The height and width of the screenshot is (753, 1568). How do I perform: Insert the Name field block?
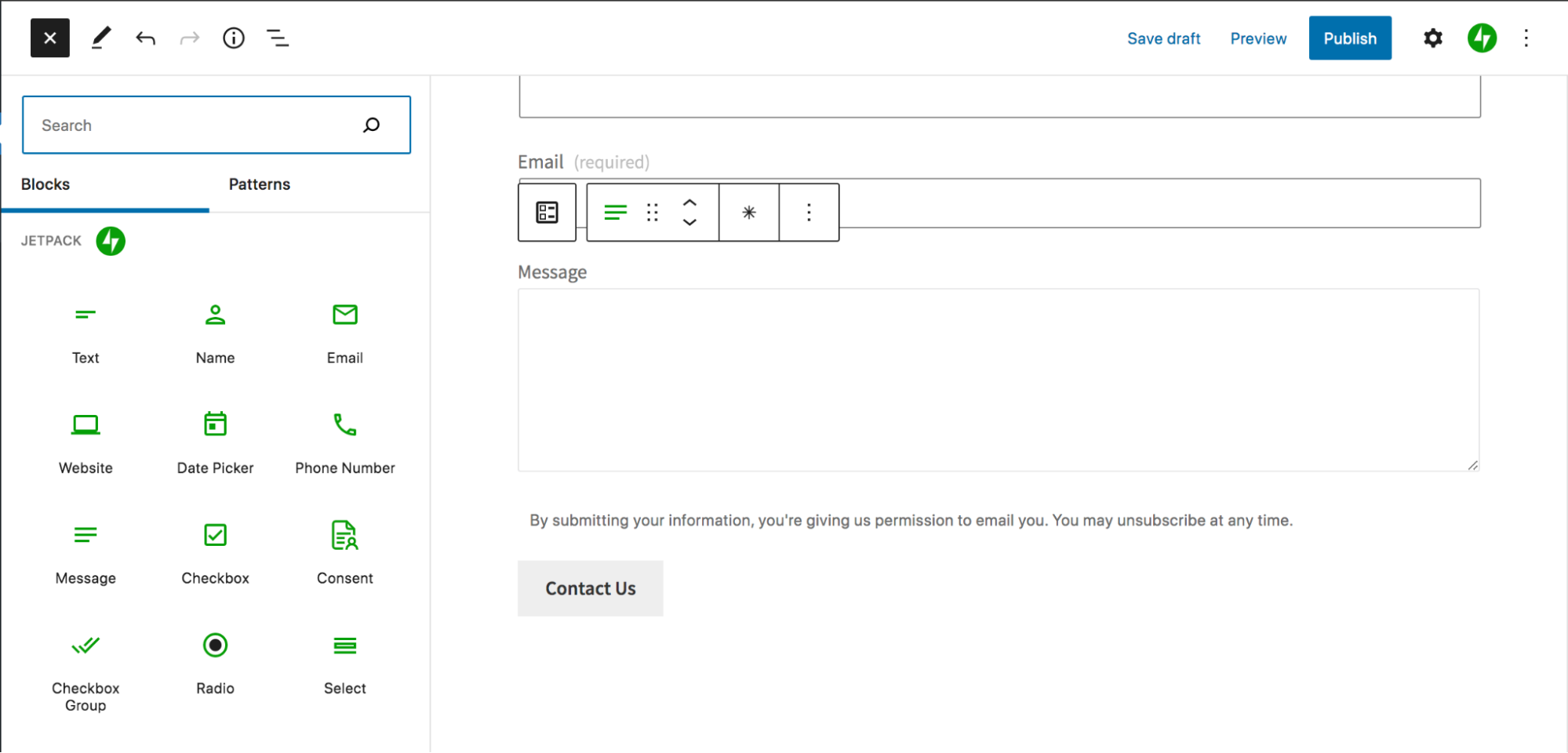[x=215, y=334]
